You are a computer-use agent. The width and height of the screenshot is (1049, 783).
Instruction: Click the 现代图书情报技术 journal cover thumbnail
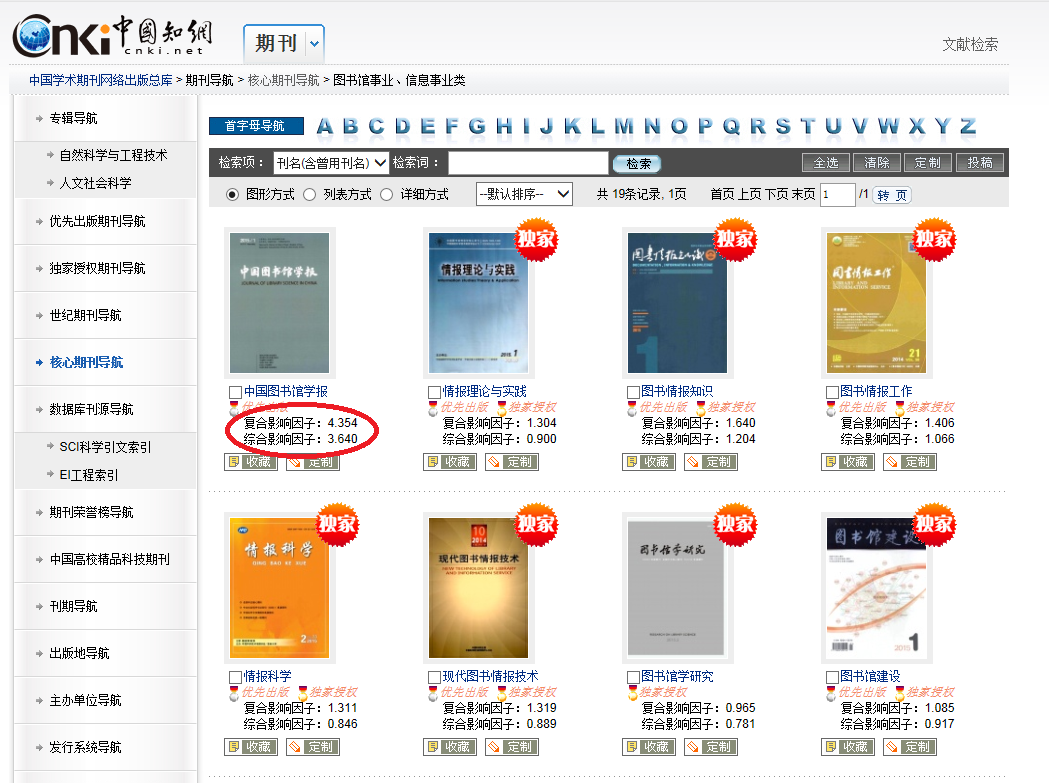(476, 587)
